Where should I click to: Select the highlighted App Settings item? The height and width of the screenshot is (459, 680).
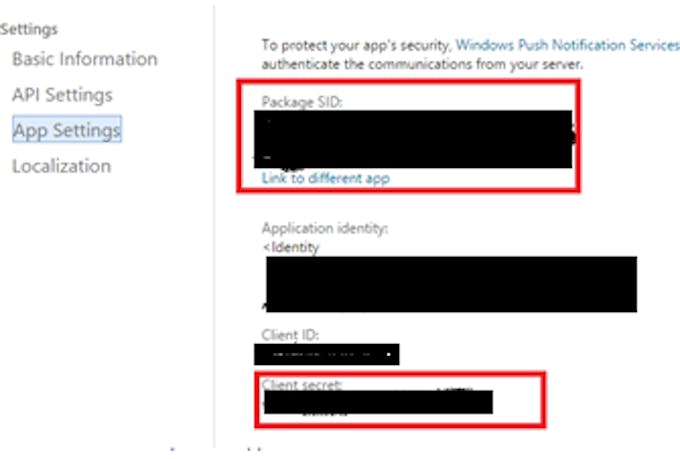[x=67, y=129]
